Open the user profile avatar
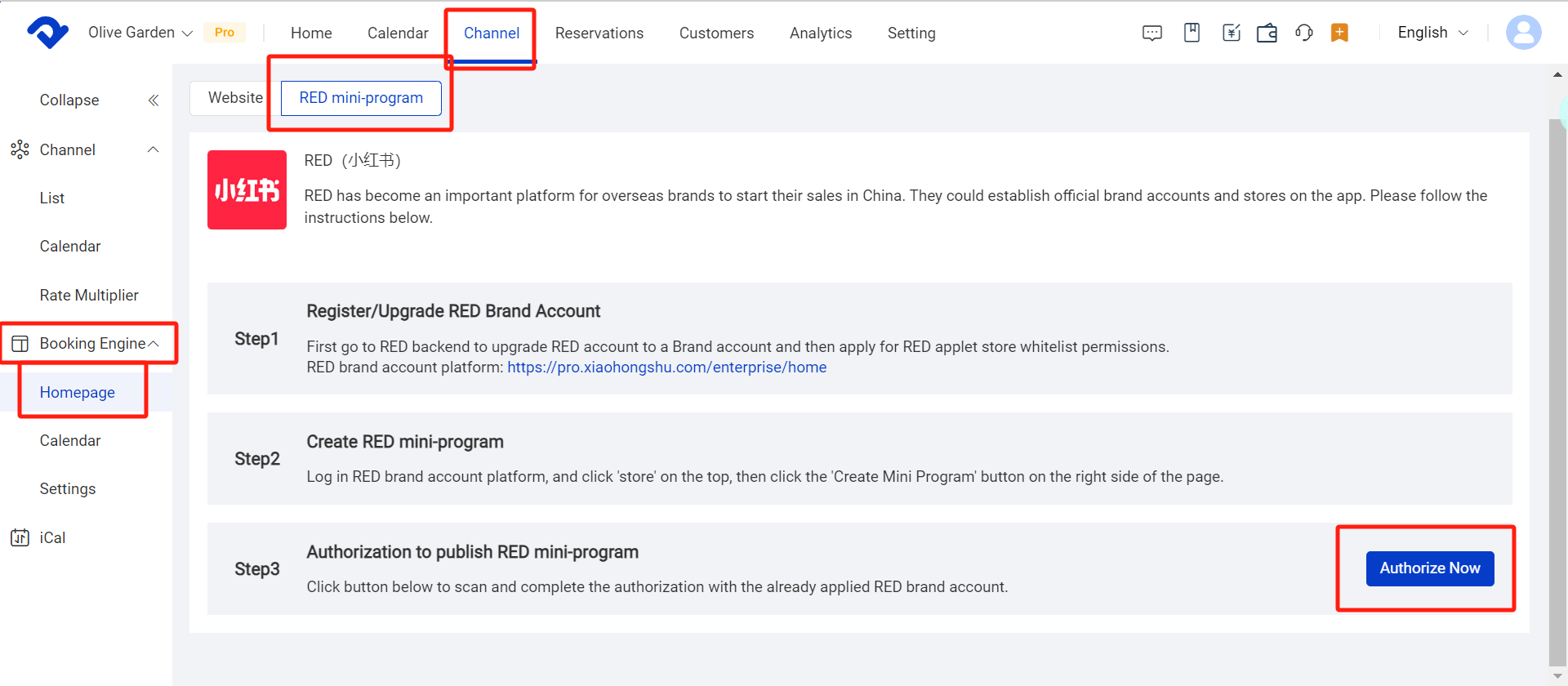The height and width of the screenshot is (686, 1568). (1523, 33)
